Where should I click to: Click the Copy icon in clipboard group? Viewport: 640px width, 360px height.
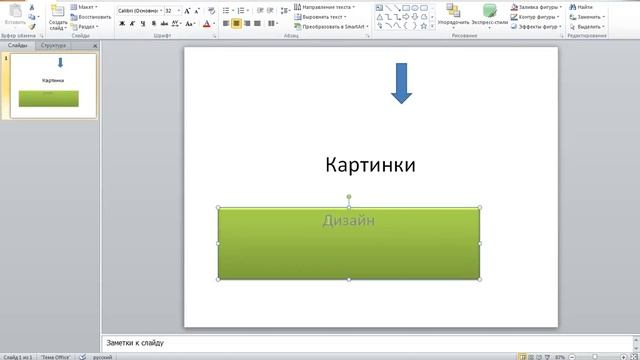[x=32, y=17]
